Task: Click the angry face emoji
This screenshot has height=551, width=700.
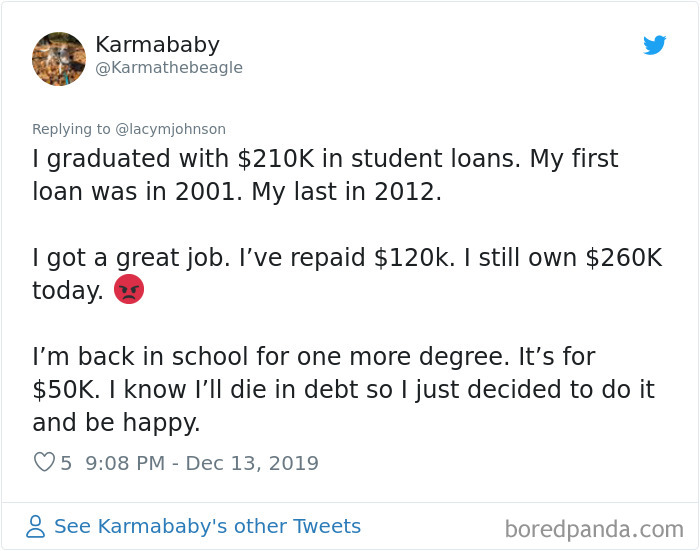Action: (129, 289)
